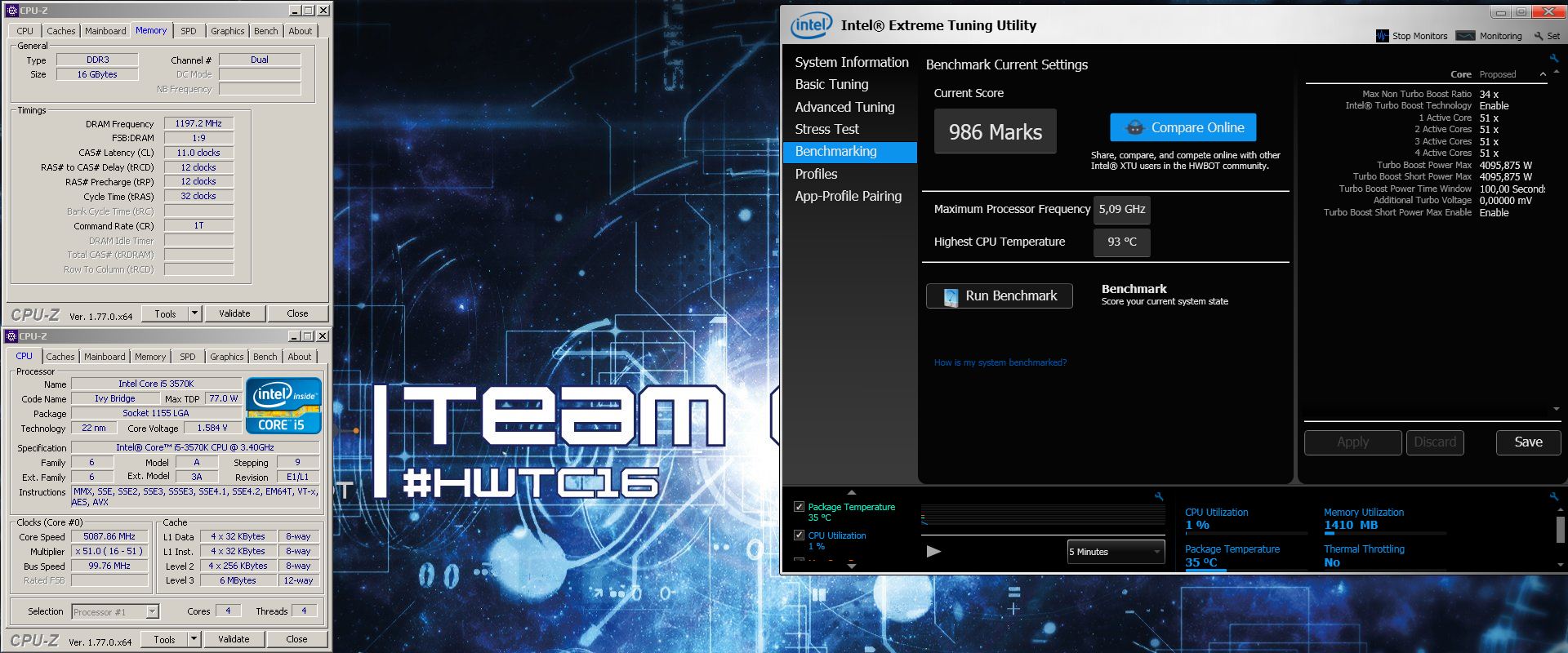Image resolution: width=1568 pixels, height=653 pixels.
Task: Switch to SPD tab in CPU-Z Memory window
Action: [x=189, y=31]
